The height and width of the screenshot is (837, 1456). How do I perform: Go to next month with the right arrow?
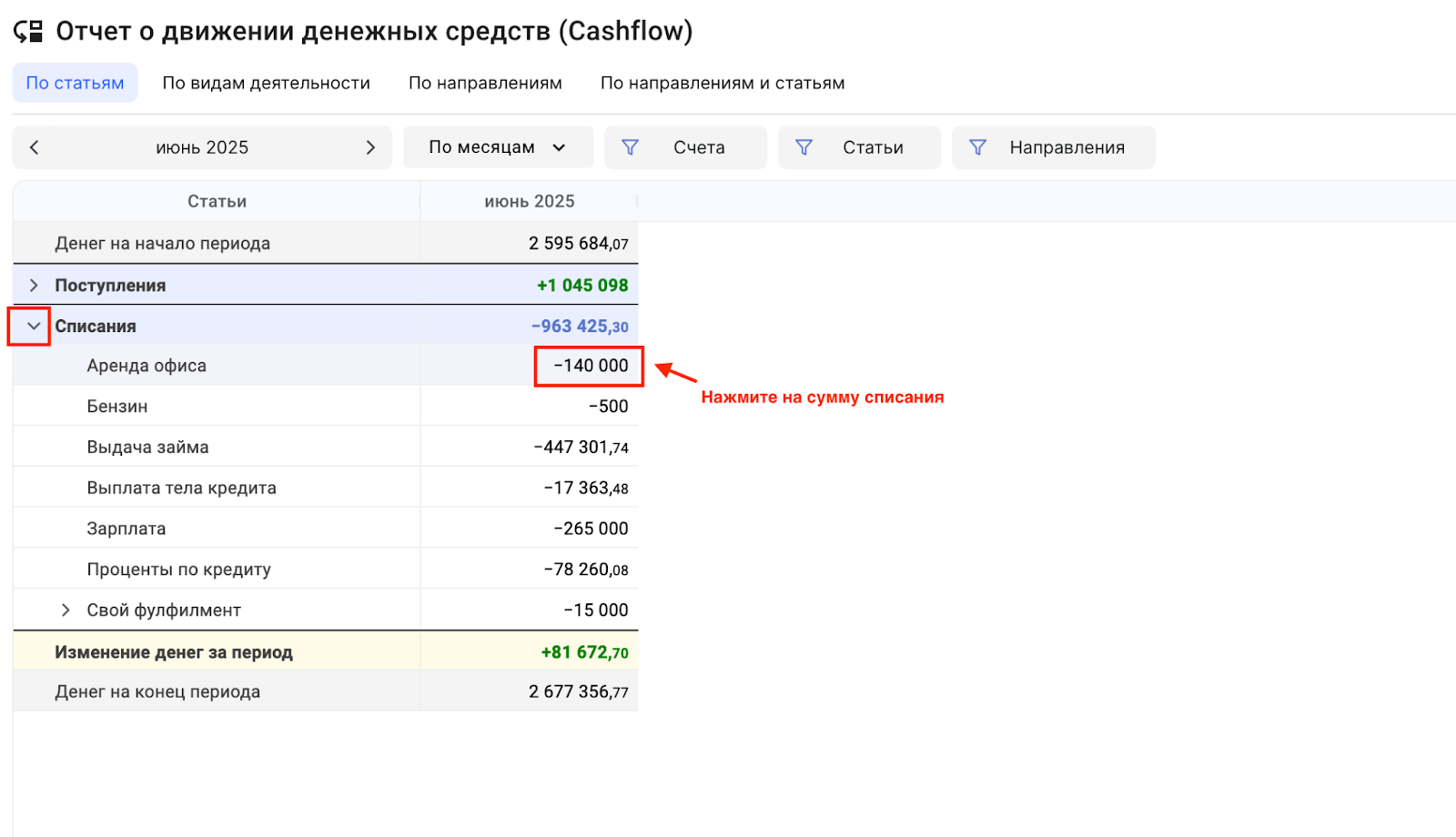click(x=370, y=147)
